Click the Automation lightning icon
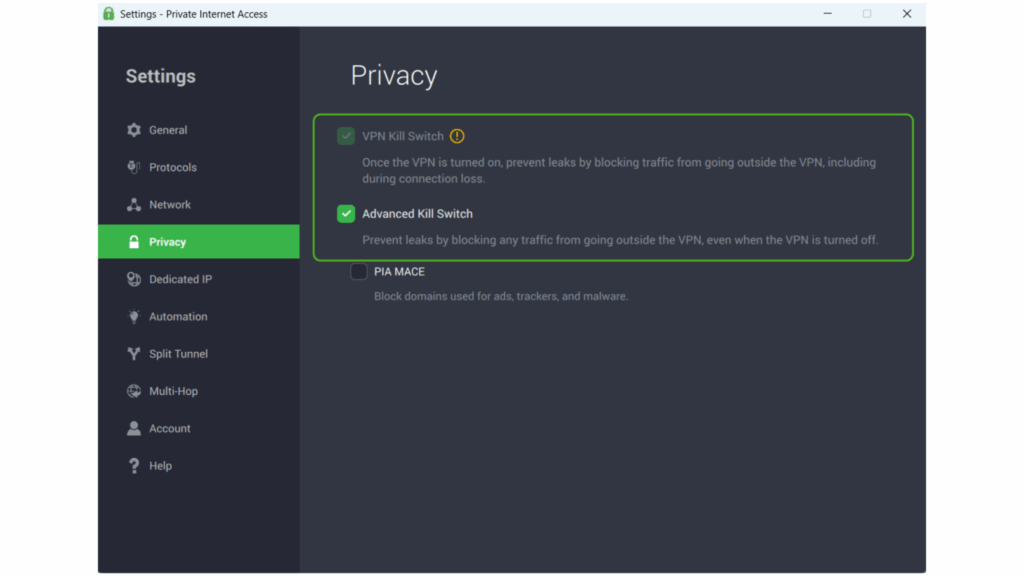This screenshot has width=1024, height=576. click(x=134, y=316)
